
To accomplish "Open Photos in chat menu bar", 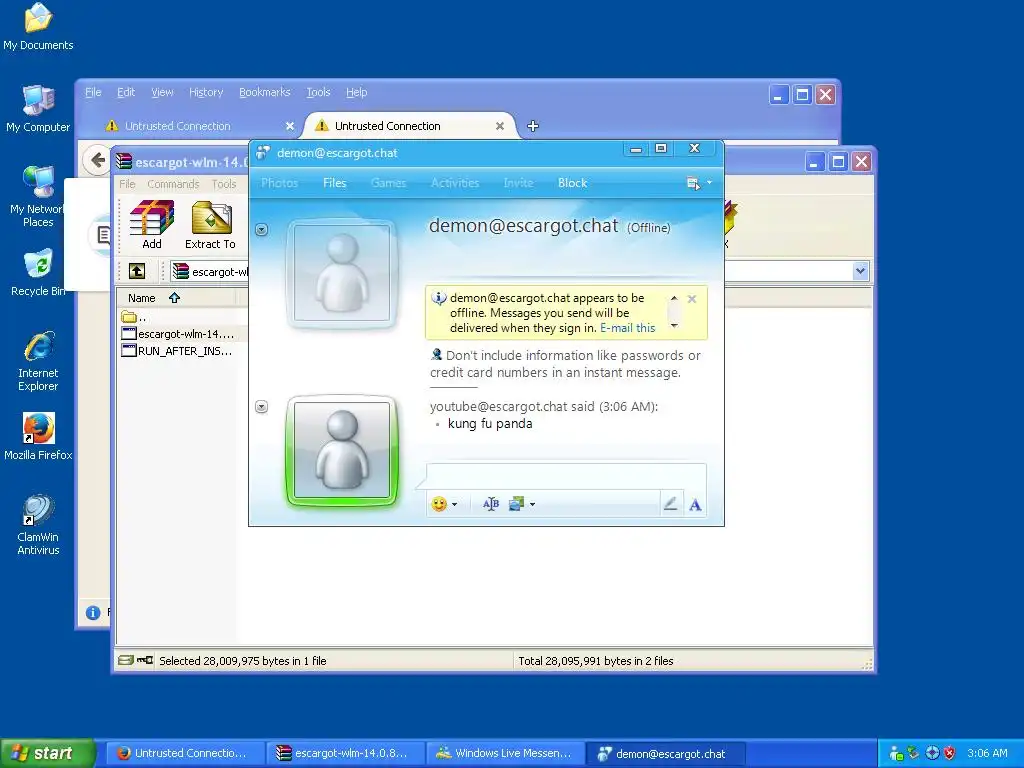I will [x=280, y=183].
